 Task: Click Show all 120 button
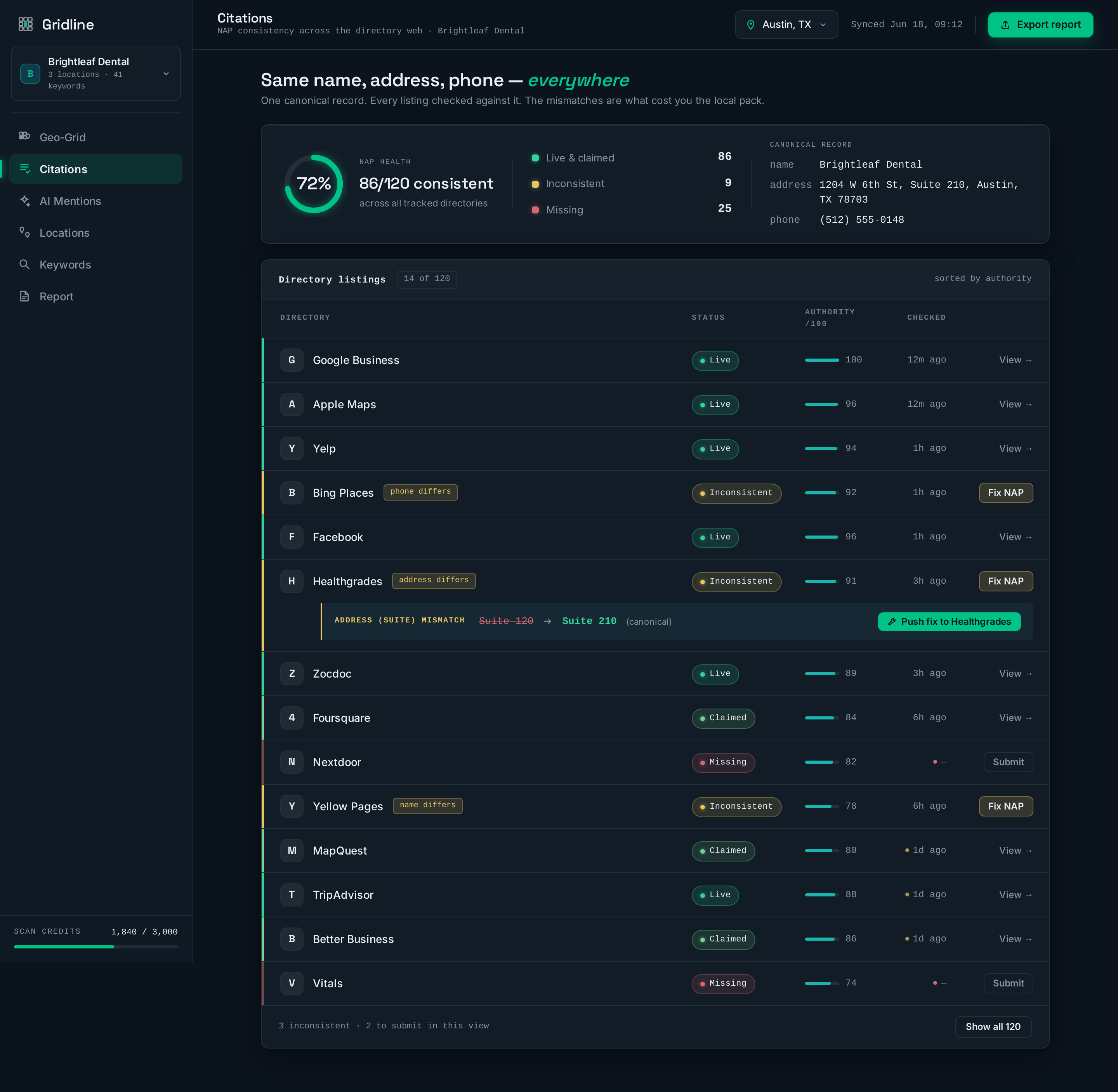tap(993, 1027)
